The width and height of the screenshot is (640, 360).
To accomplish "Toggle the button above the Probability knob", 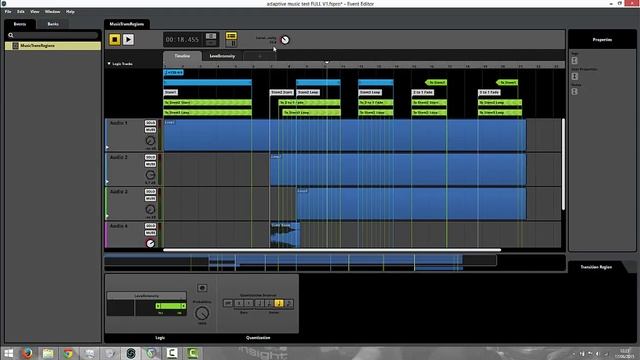I will coord(202,288).
